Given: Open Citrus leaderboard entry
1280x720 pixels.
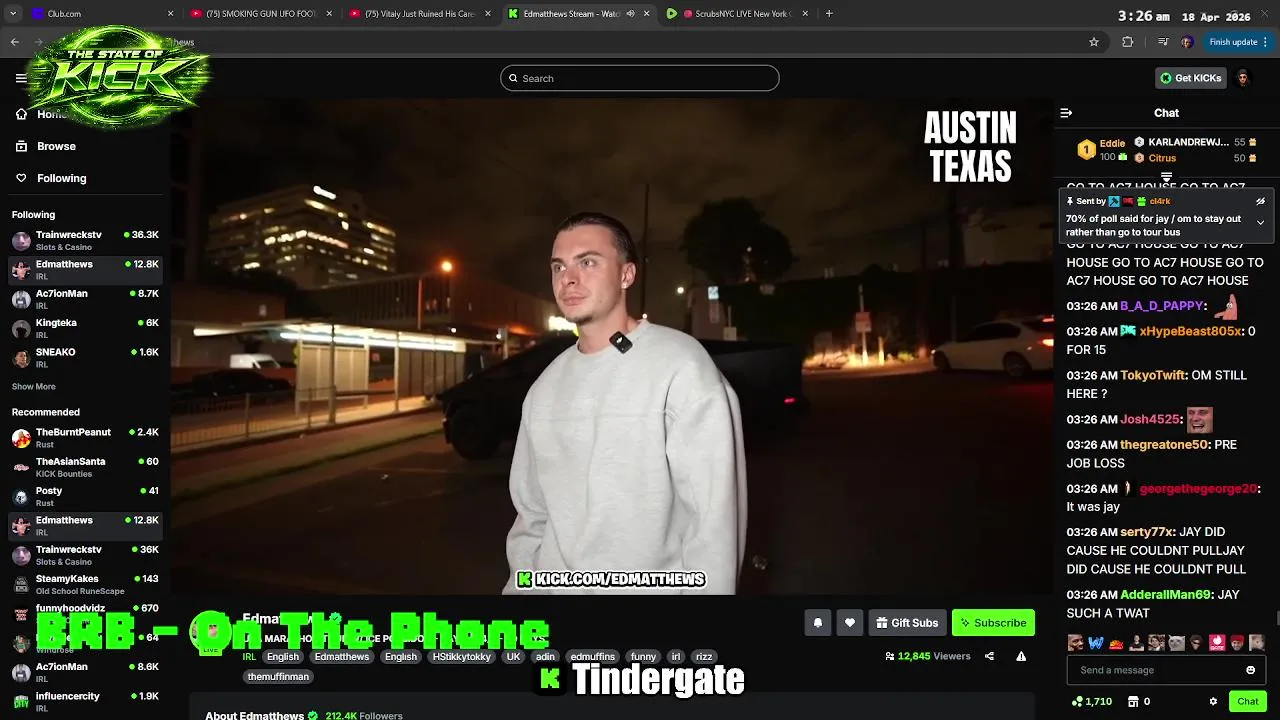Looking at the screenshot, I should pos(1196,158).
